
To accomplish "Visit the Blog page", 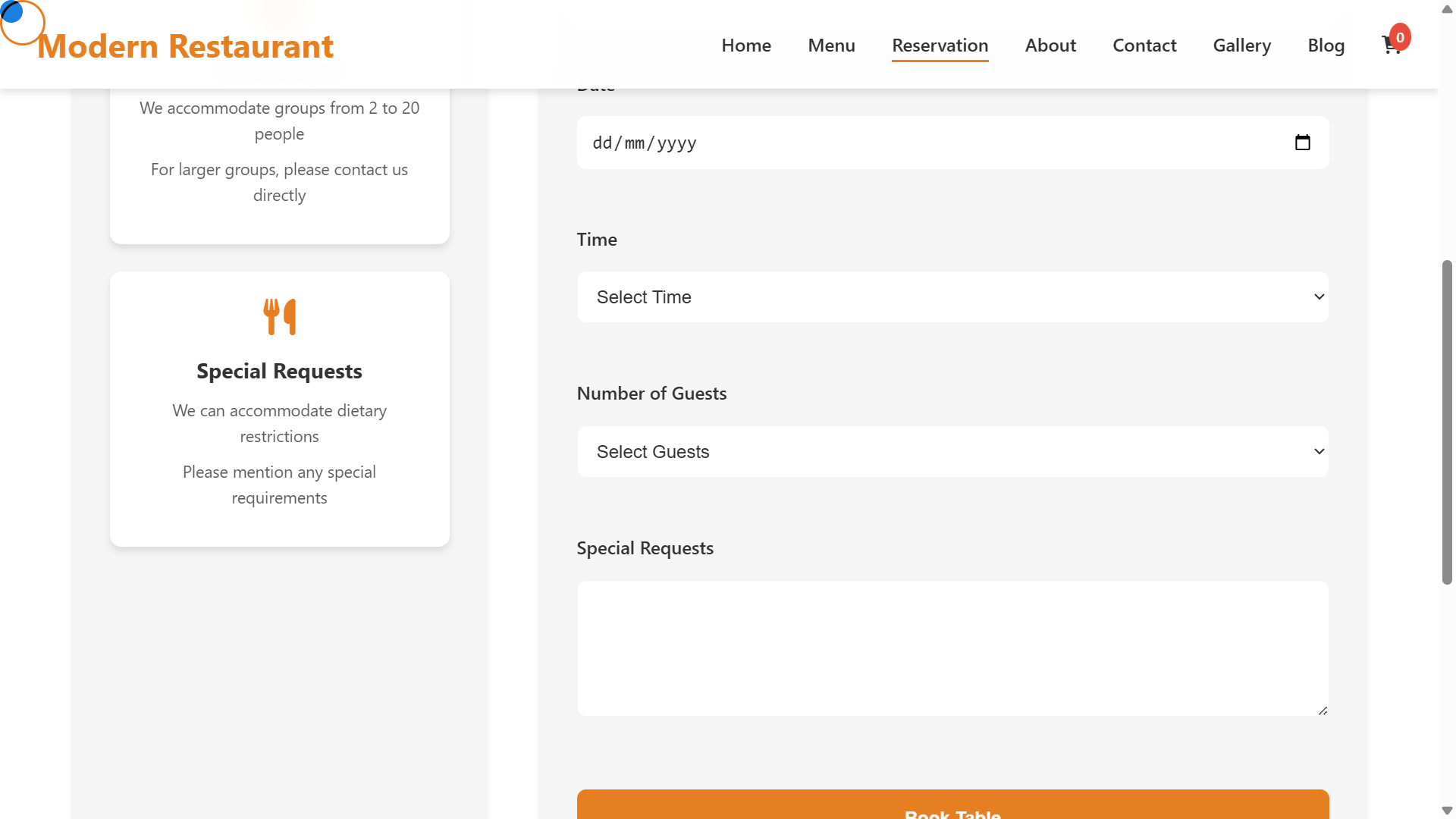I will [1326, 45].
